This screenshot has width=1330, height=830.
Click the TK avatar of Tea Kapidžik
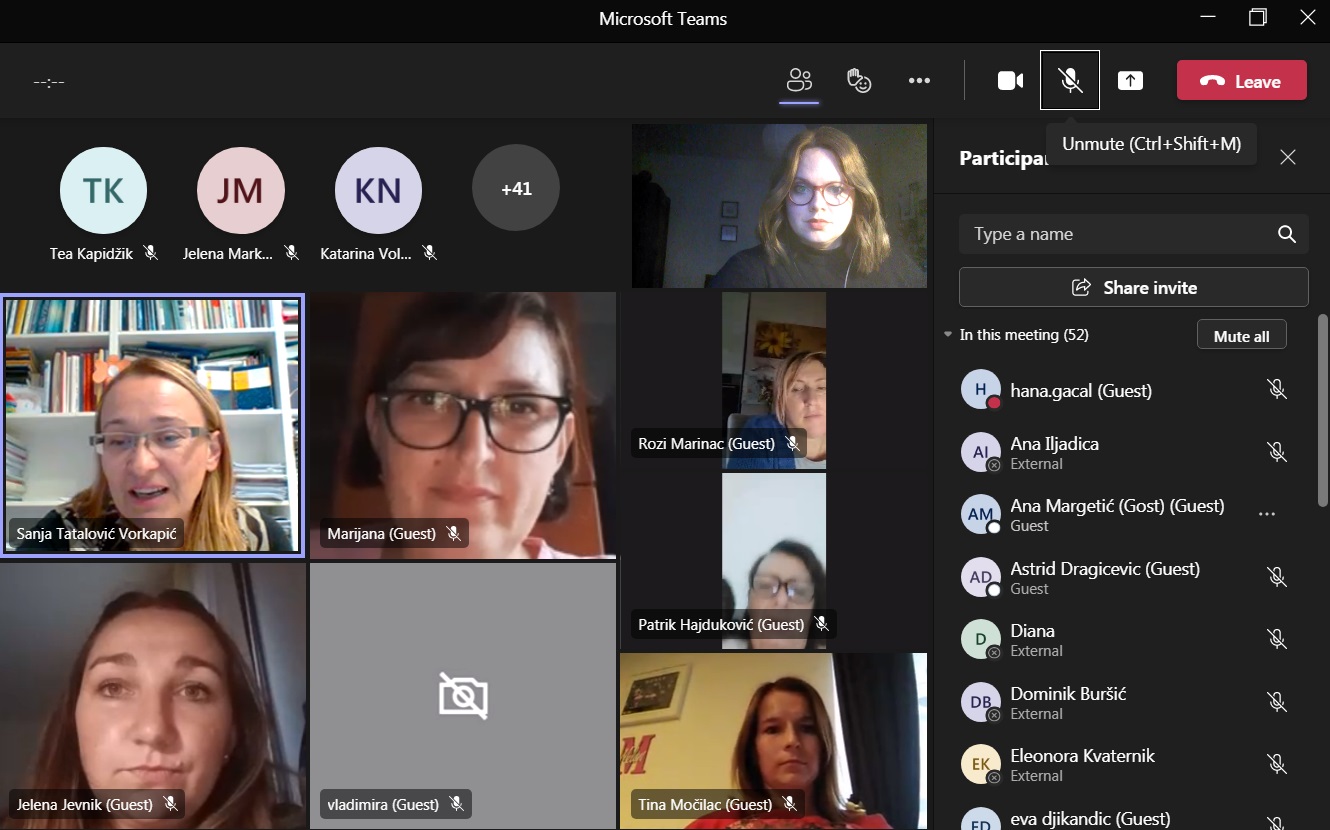pos(103,190)
